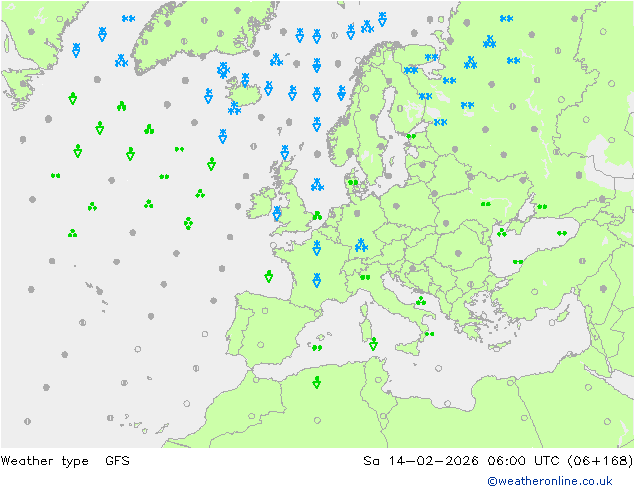Viewport: 634px width, 490px height.
Task: Click the green rain dots on western Black Sea
Action: (518, 262)
